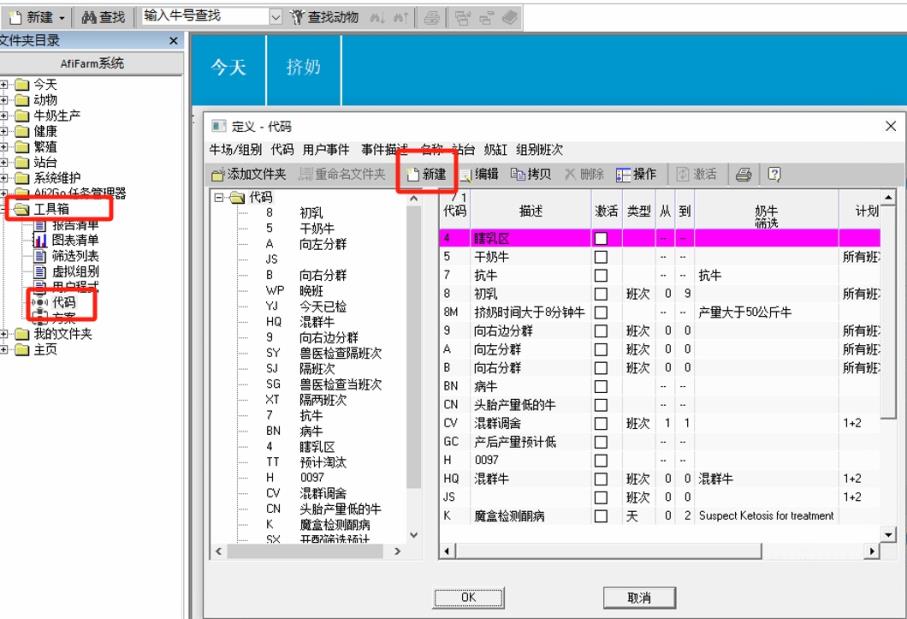Viewport: 907px width, 619px height.
Task: Click the 查找动物 icon in main toolbar
Action: click(x=297, y=17)
